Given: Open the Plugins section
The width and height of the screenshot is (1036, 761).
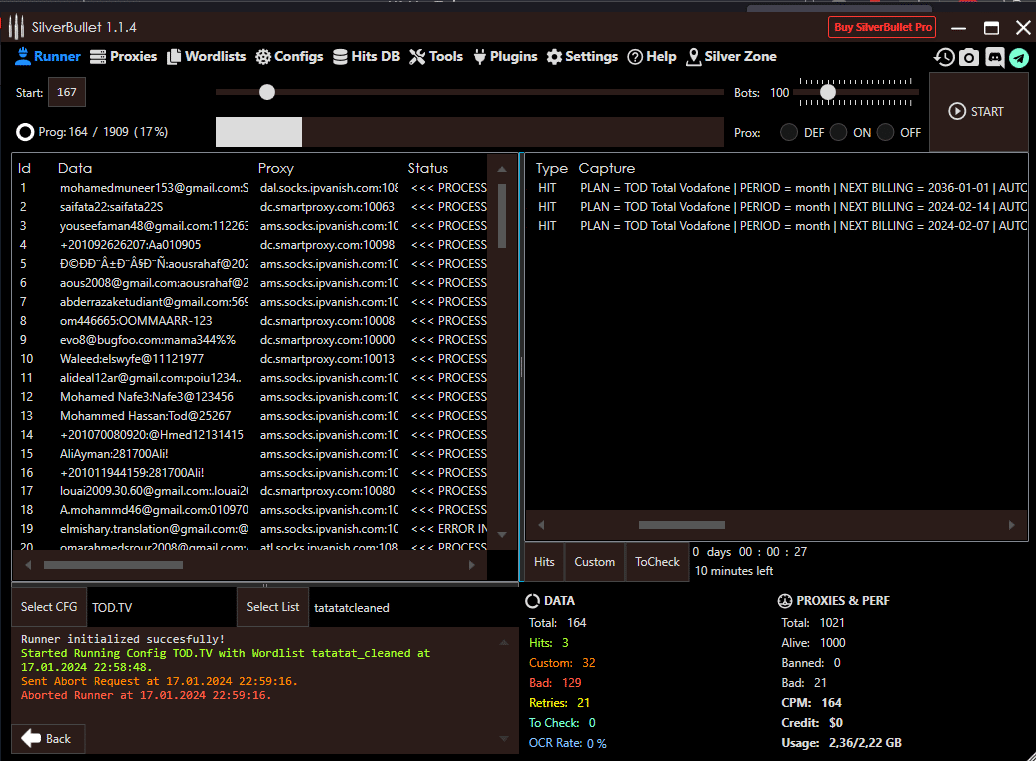Looking at the screenshot, I should (x=505, y=56).
